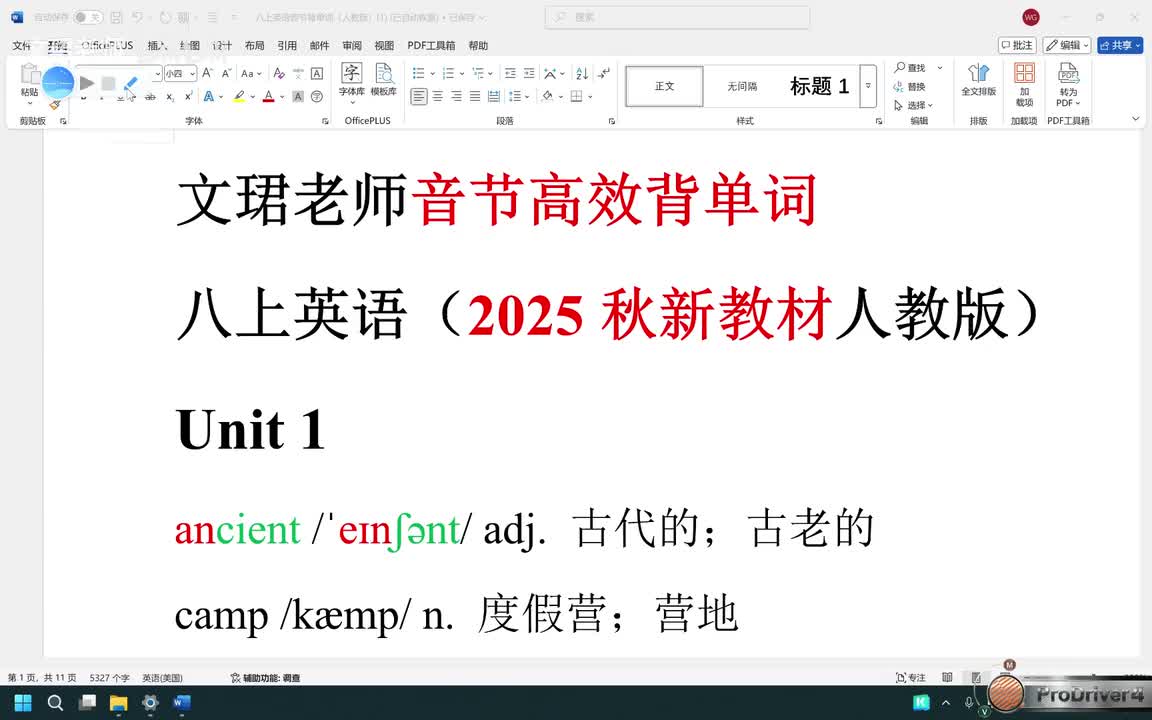Expand the styles gallery
Viewport: 1152px width, 720px height.
868,86
